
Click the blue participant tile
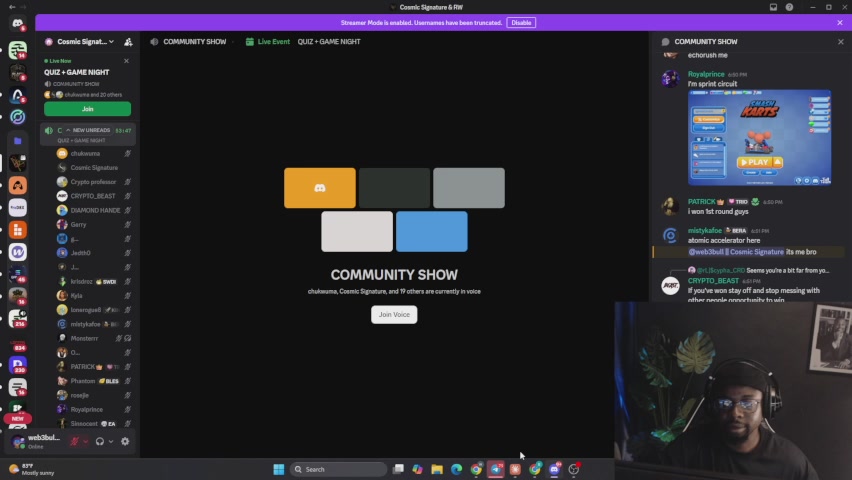pos(432,232)
